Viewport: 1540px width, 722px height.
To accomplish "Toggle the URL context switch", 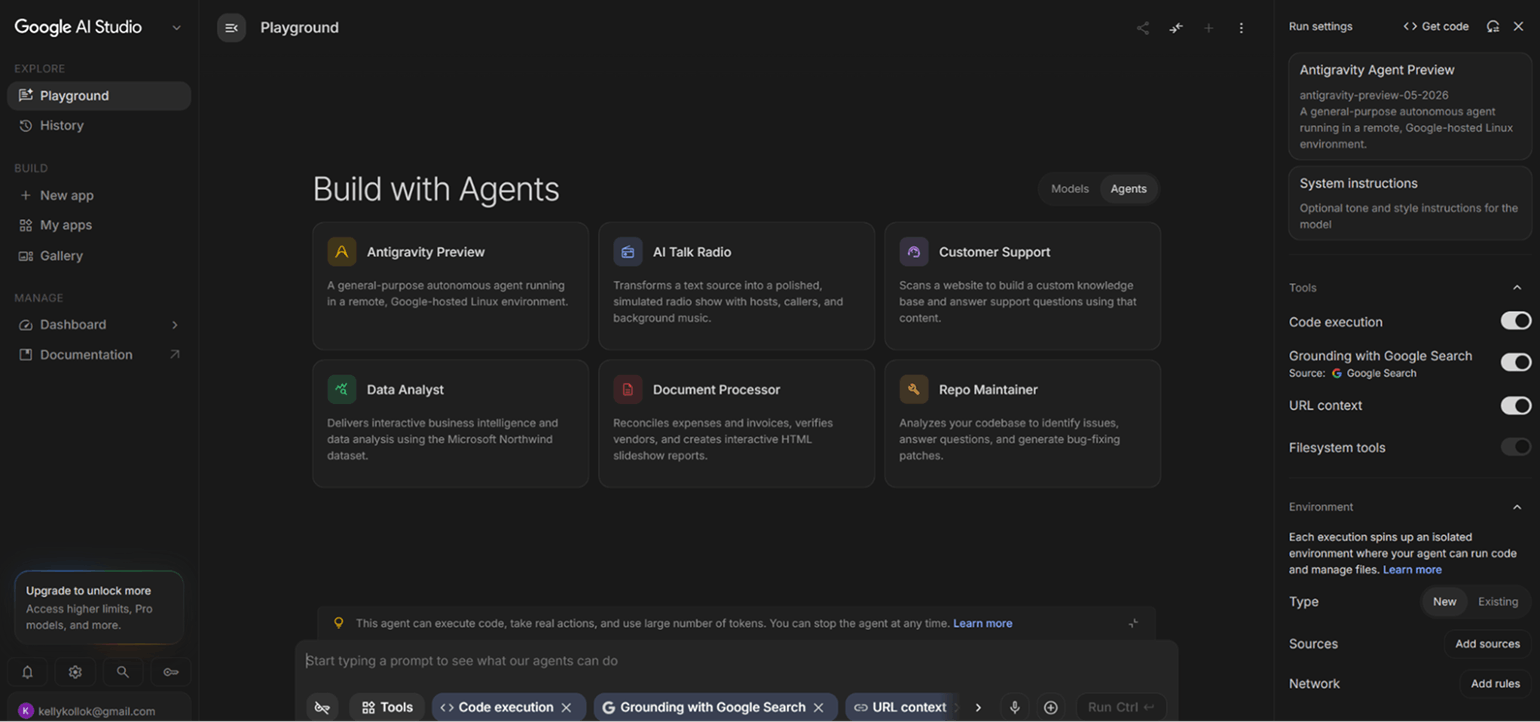I will click(x=1515, y=405).
